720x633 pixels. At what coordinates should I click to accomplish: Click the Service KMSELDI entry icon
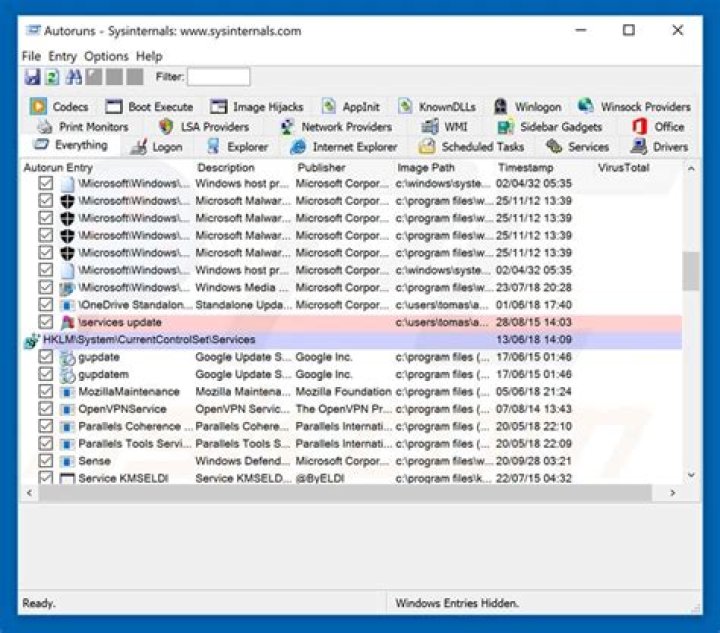pos(68,479)
